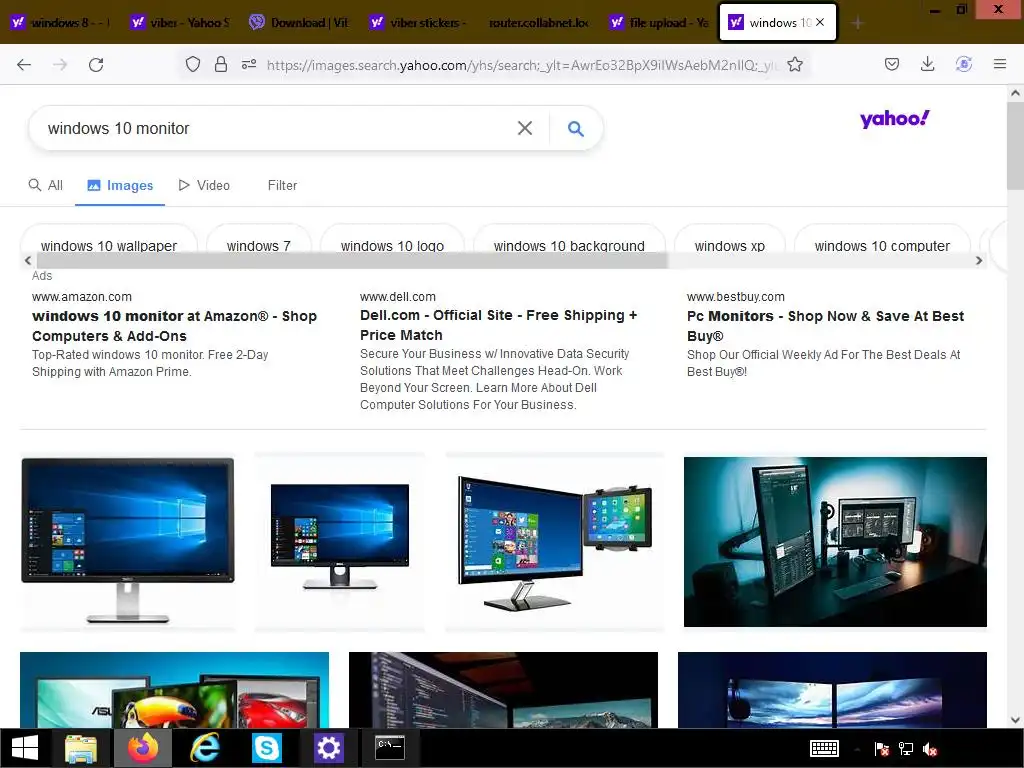1024x768 pixels.
Task: Open the site permissions icon in the address bar
Action: [x=249, y=64]
